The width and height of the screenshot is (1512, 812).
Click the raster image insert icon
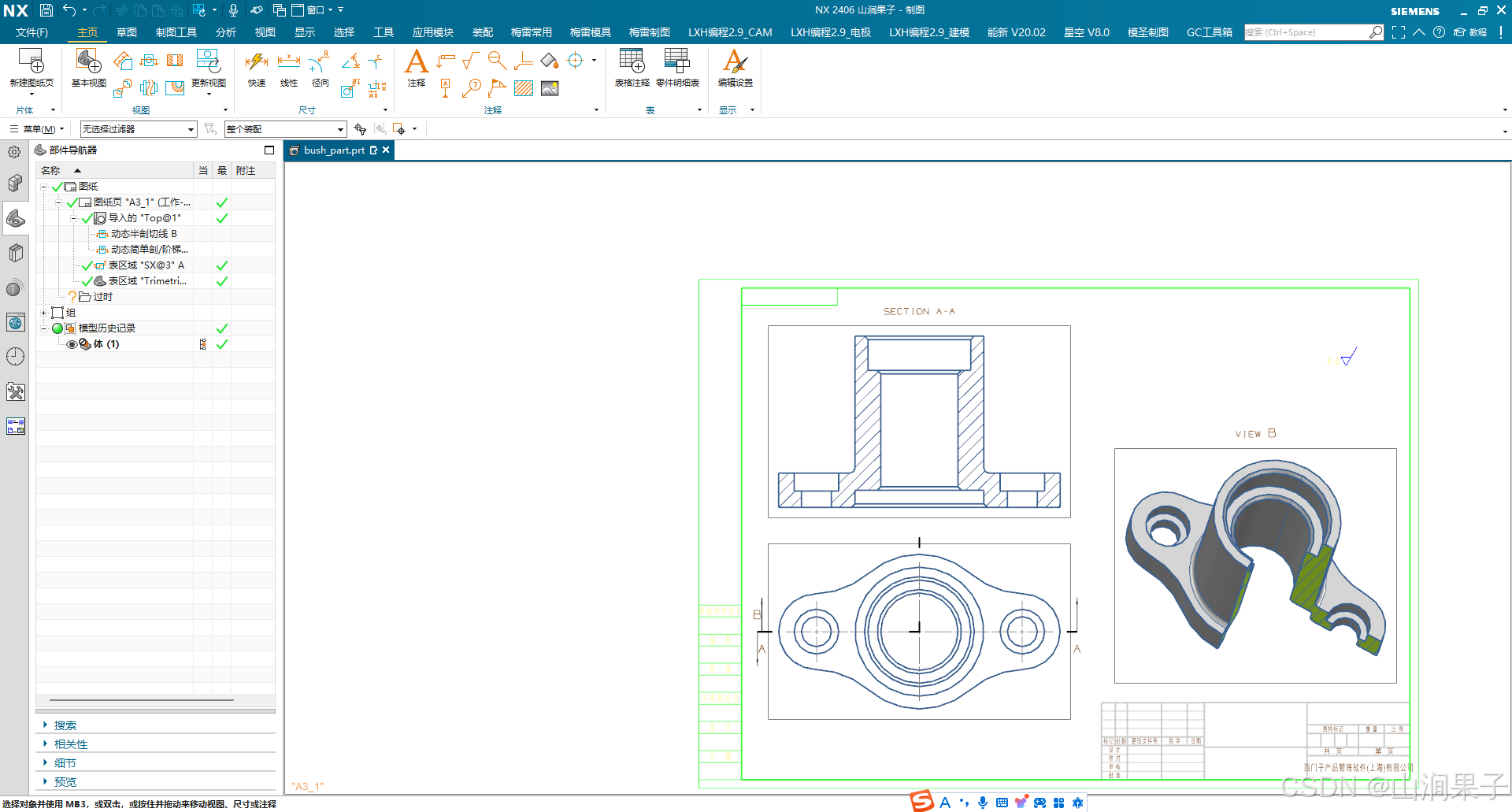tap(550, 88)
